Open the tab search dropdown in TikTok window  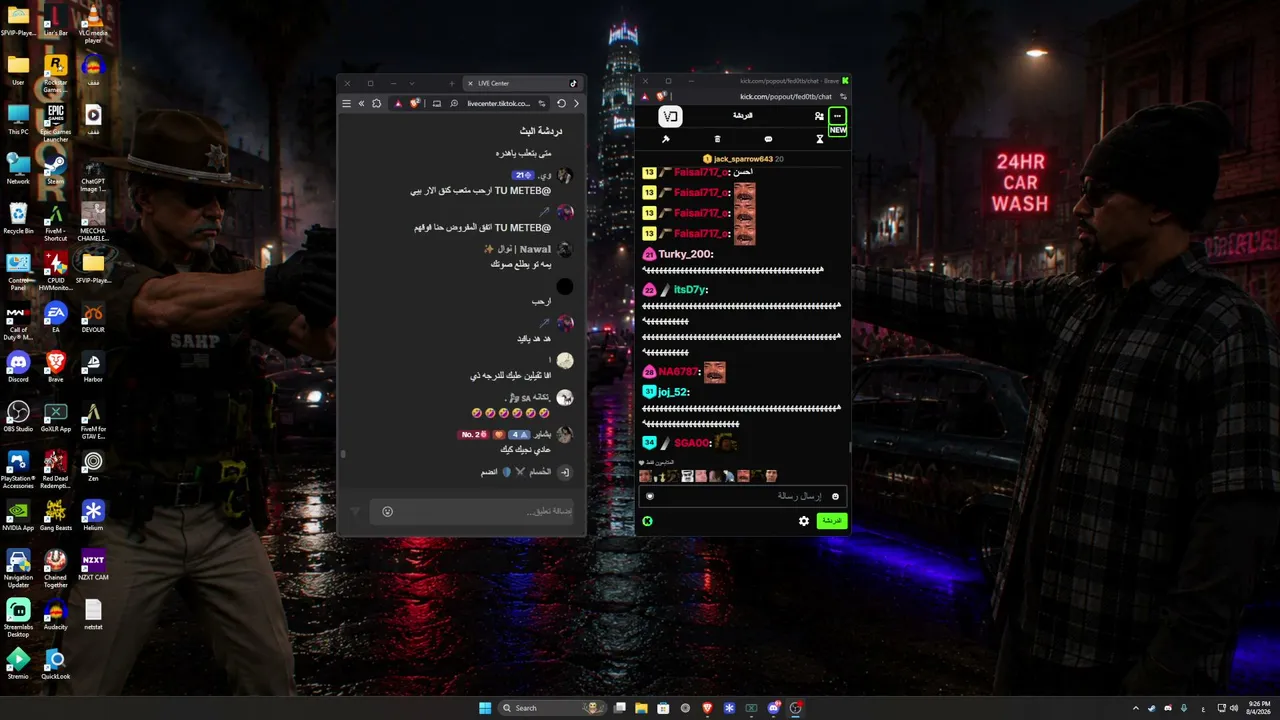(412, 83)
